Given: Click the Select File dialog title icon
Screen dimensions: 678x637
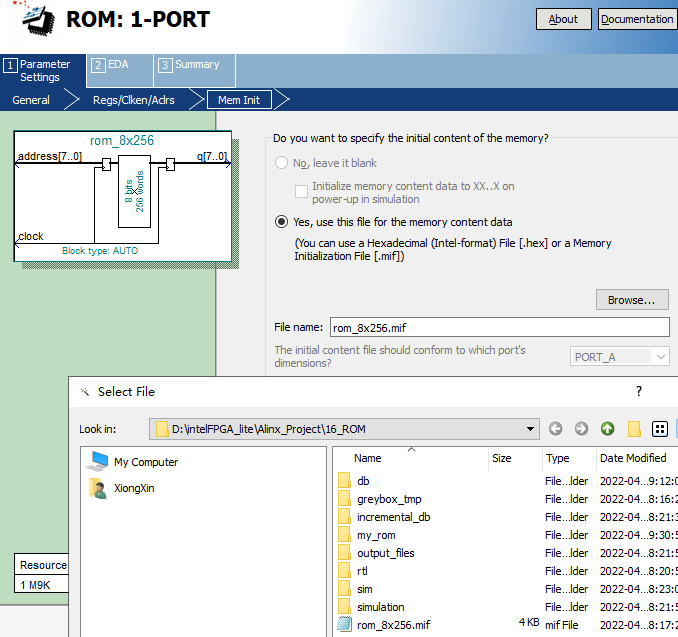Looking at the screenshot, I should pyautogui.click(x=85, y=392).
